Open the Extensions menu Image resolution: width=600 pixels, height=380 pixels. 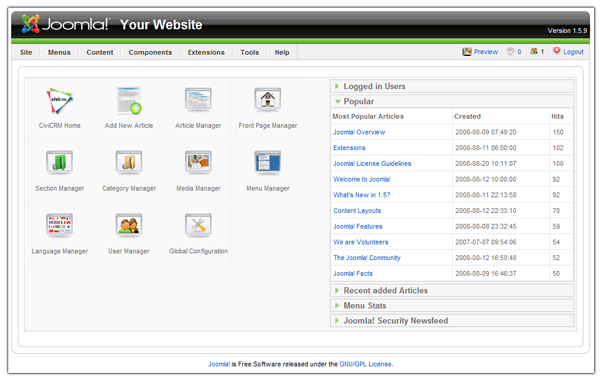click(x=206, y=52)
